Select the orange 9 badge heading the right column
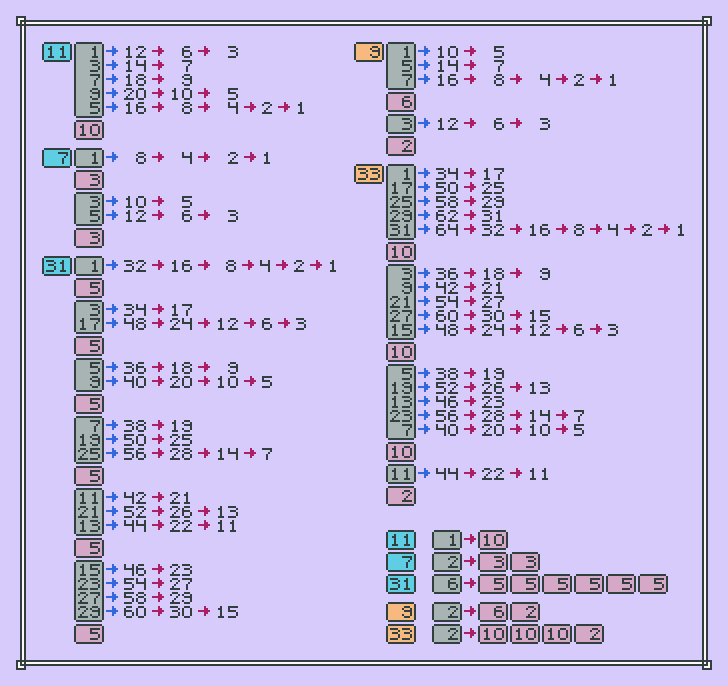 pyautogui.click(x=369, y=52)
